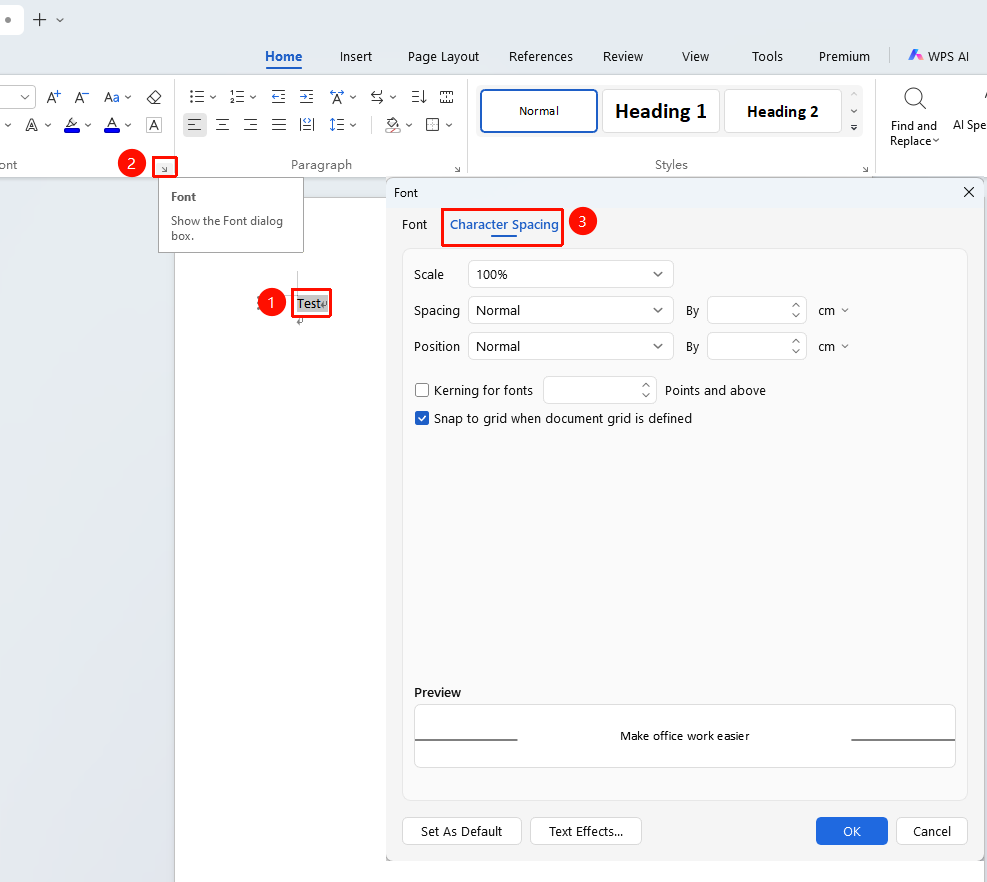987x882 pixels.
Task: Apply character border boxed A icon
Action: (x=154, y=125)
